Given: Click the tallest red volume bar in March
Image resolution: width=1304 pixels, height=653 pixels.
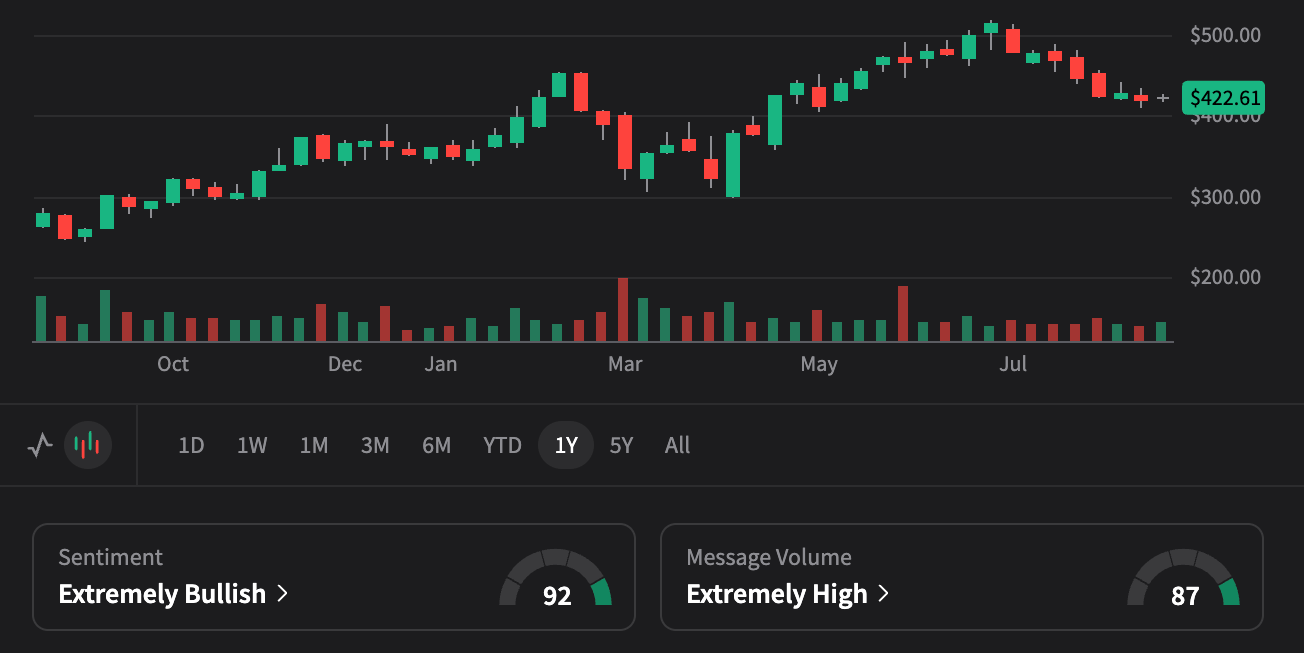Looking at the screenshot, I should coord(623,310).
